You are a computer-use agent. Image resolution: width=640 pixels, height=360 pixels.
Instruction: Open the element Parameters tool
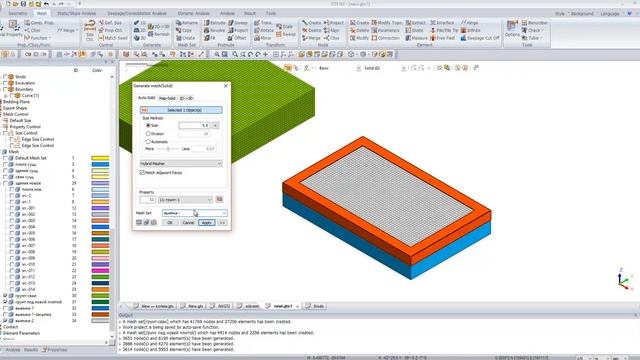pos(386,30)
